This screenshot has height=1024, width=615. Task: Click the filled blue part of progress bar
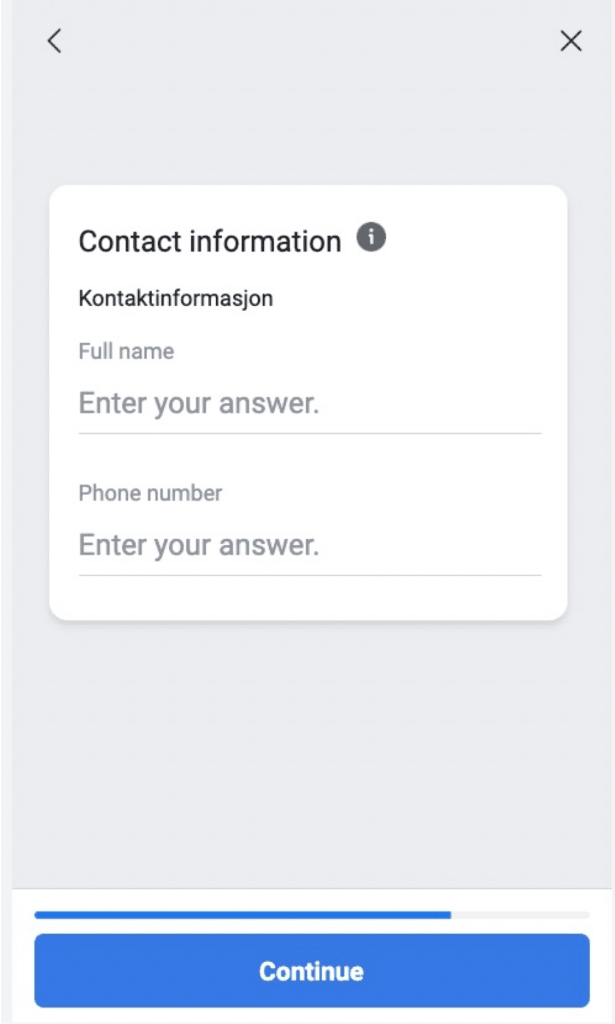[242, 914]
